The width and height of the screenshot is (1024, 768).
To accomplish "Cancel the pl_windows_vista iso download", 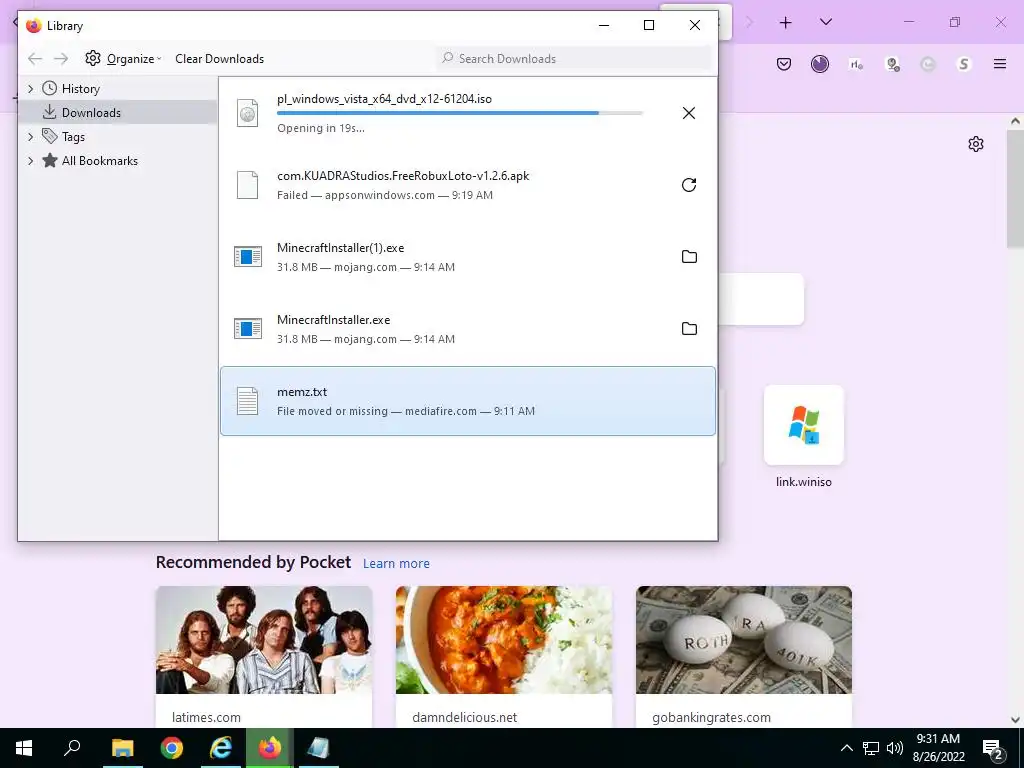I will (688, 113).
